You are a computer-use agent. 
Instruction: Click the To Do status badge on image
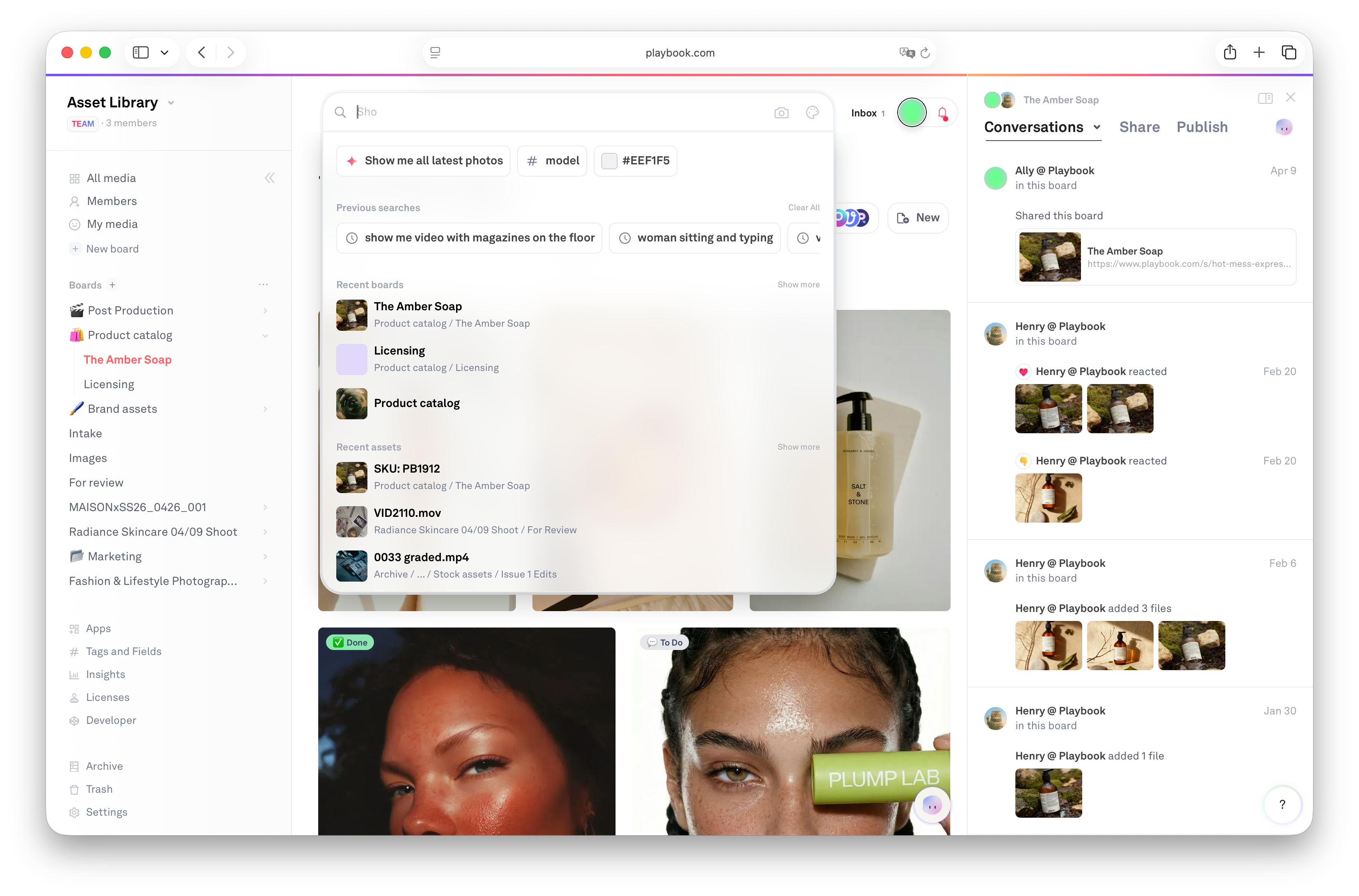tap(665, 643)
